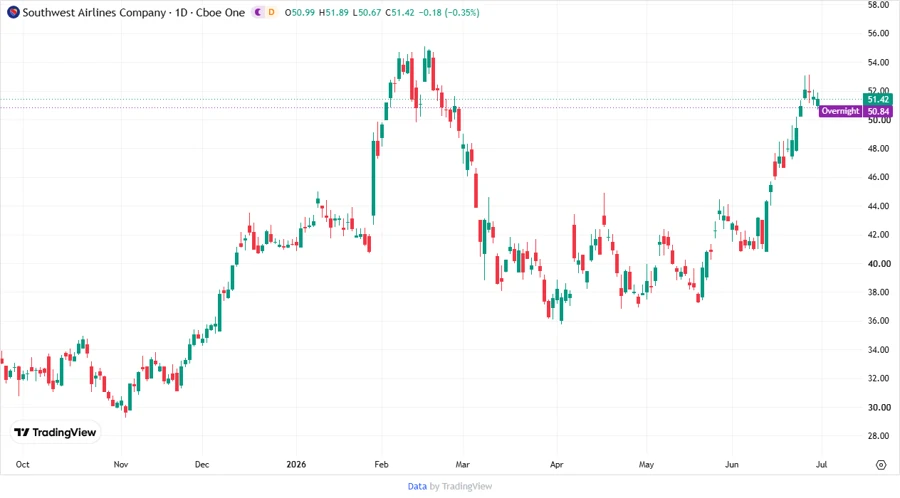Click the high value H51.89
900x498 pixels.
point(333,12)
